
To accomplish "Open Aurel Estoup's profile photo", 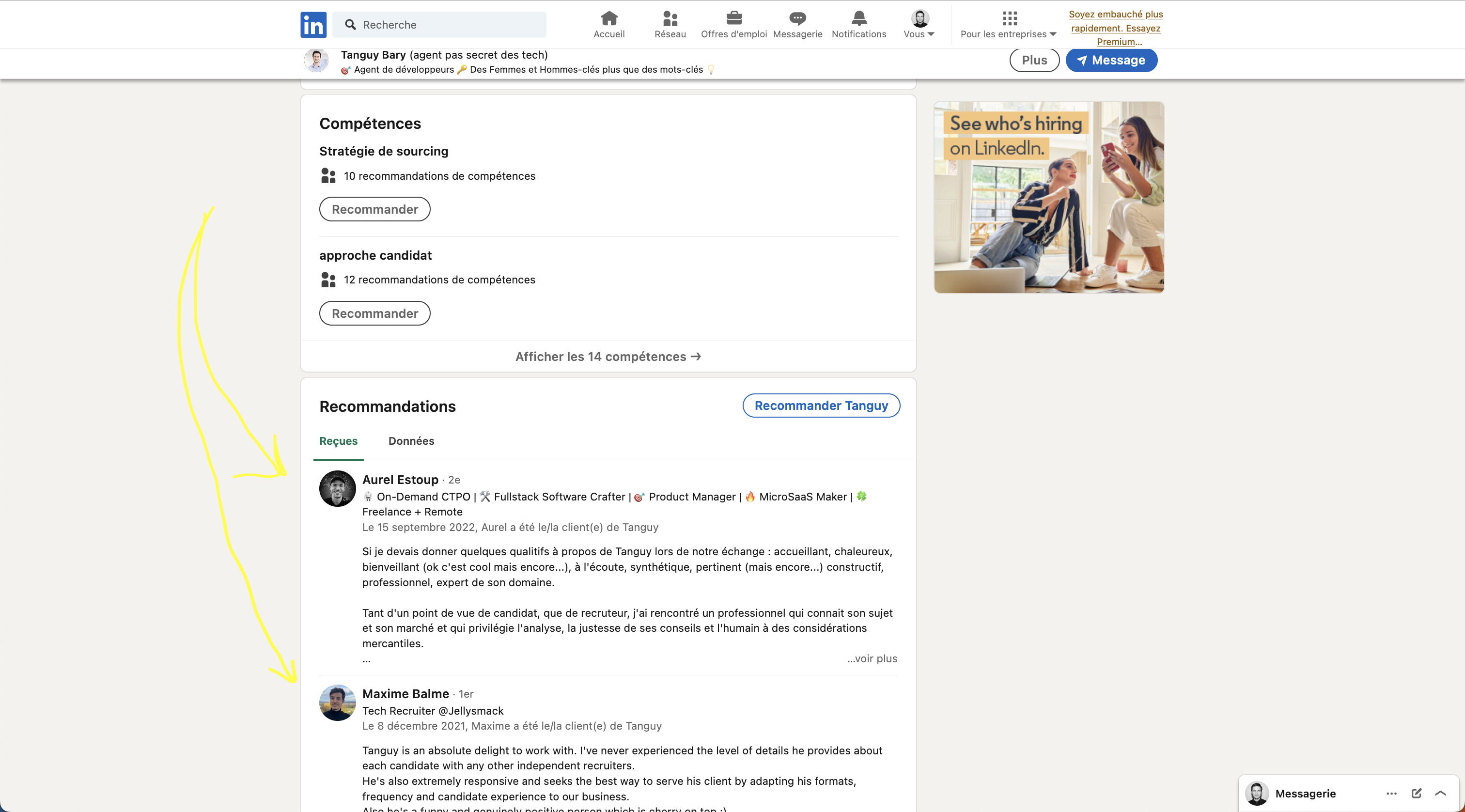I will point(337,488).
